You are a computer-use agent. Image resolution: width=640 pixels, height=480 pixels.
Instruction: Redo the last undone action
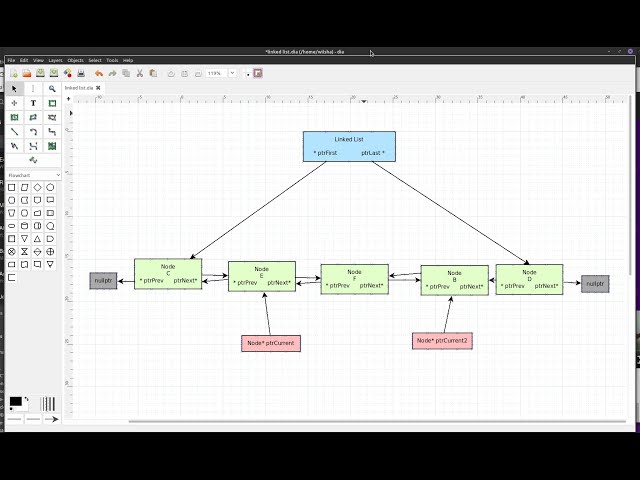pos(112,73)
